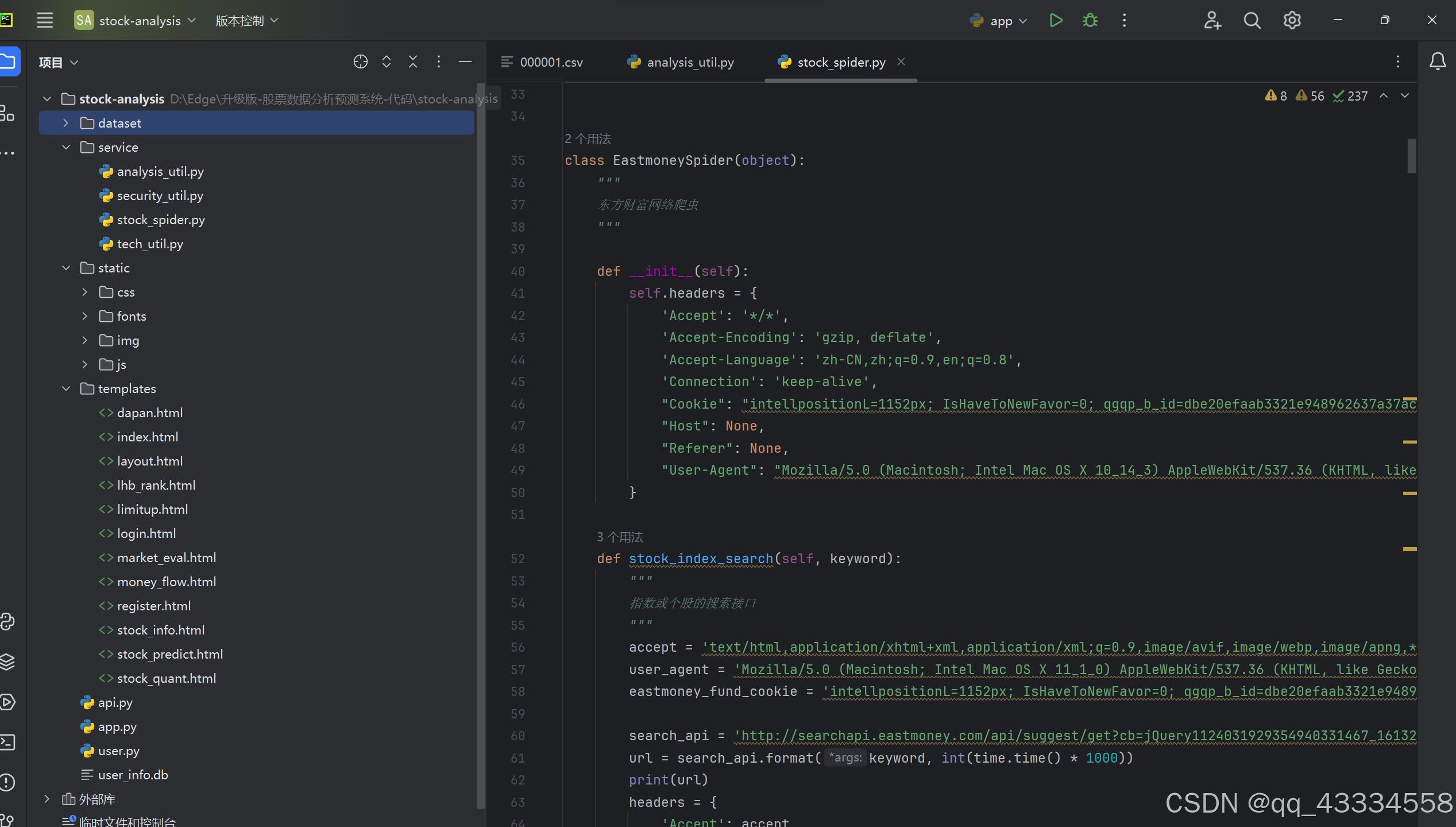
Task: Open IDE settings gear
Action: [x=1292, y=21]
